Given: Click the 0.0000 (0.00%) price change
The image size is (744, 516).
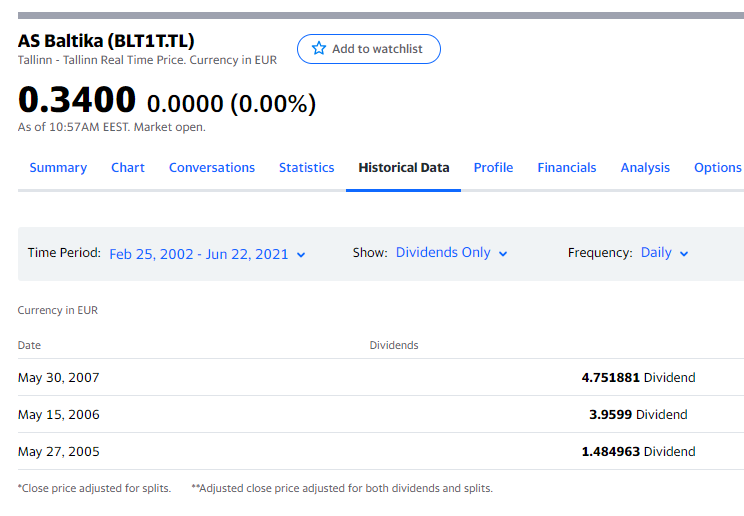Looking at the screenshot, I should click(x=232, y=103).
